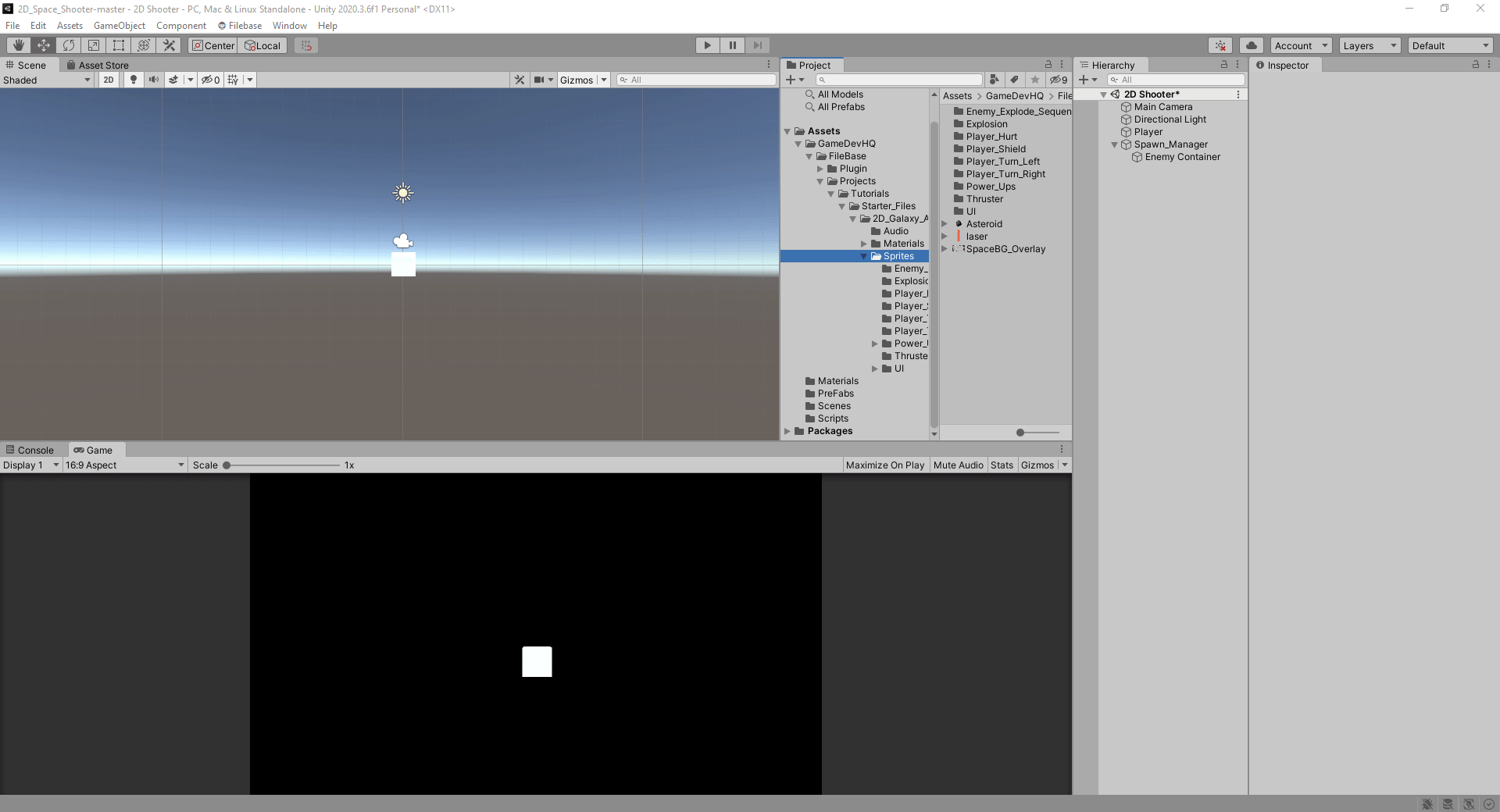Screen dimensions: 1500x812
Task: Open Collab services icon
Action: point(1220,45)
